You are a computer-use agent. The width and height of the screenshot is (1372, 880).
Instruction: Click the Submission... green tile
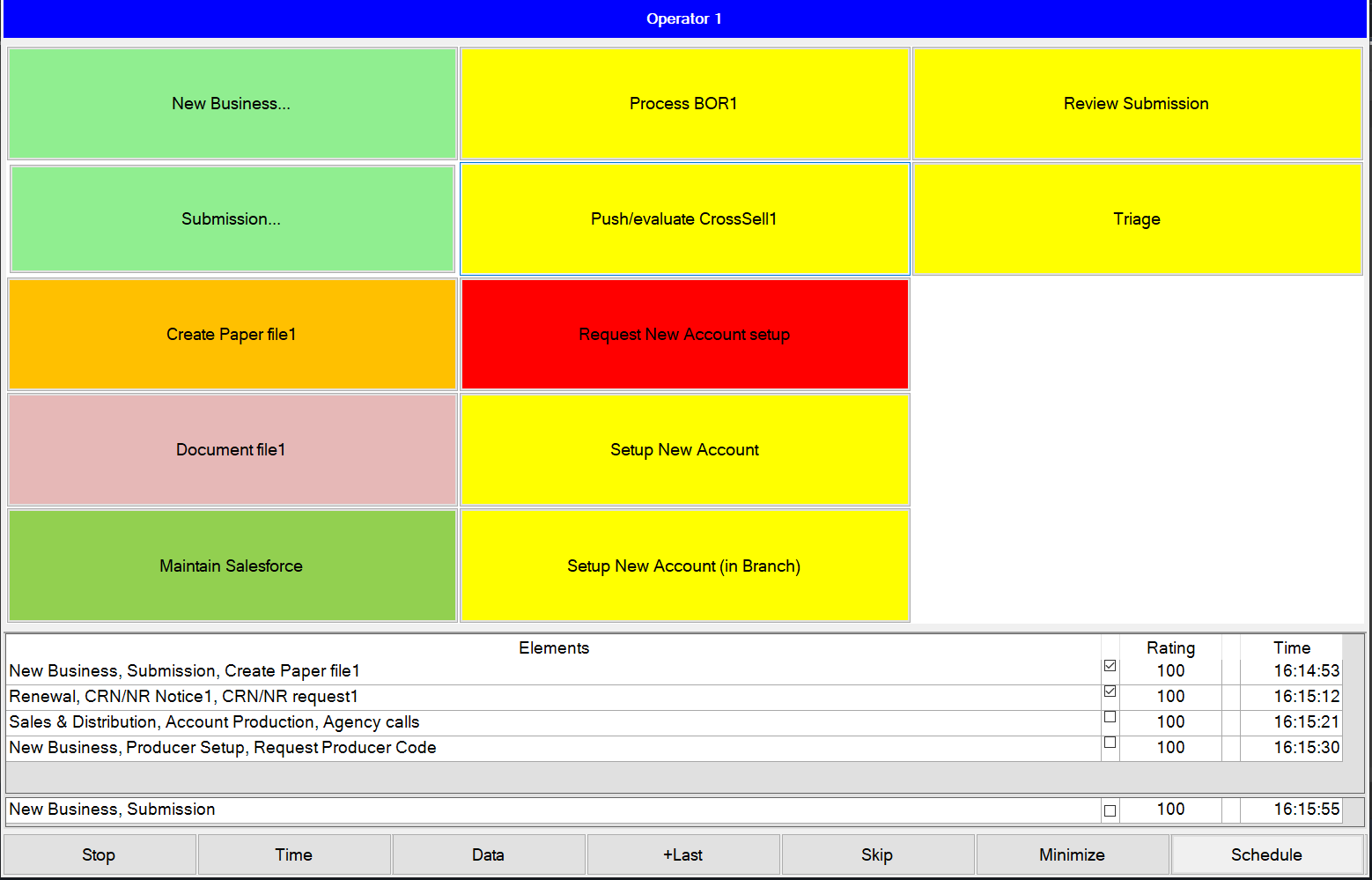(231, 218)
